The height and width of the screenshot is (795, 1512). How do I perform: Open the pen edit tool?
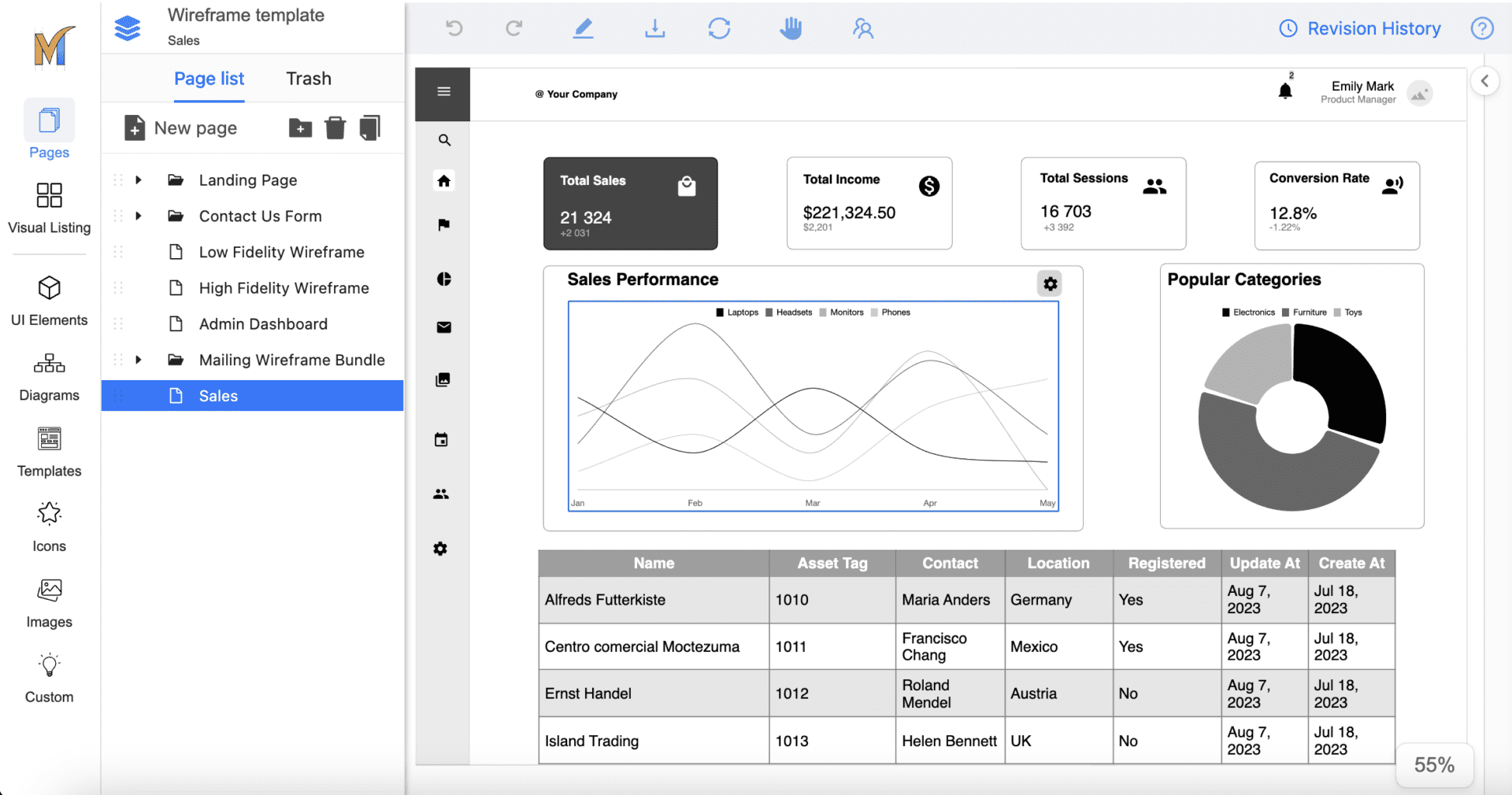coord(584,28)
